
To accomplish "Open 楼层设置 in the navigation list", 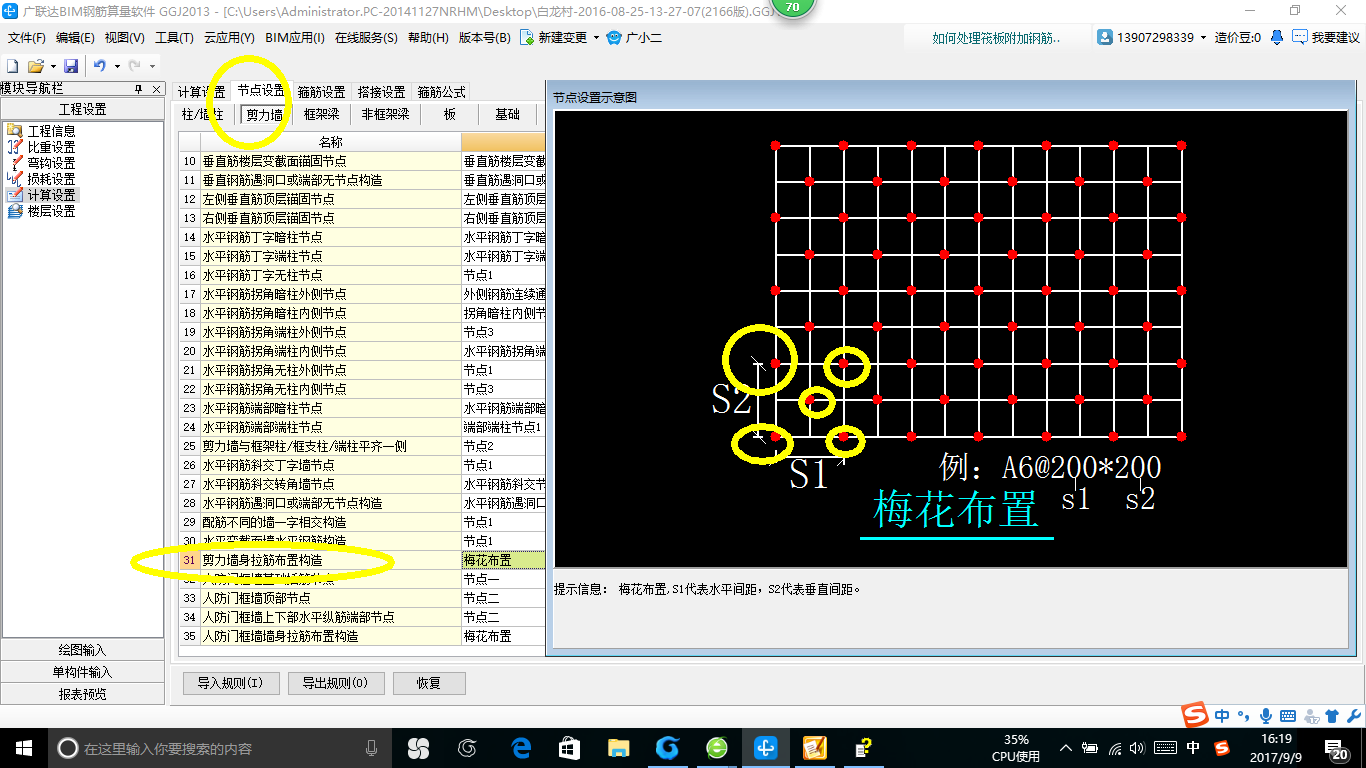I will [x=41, y=211].
